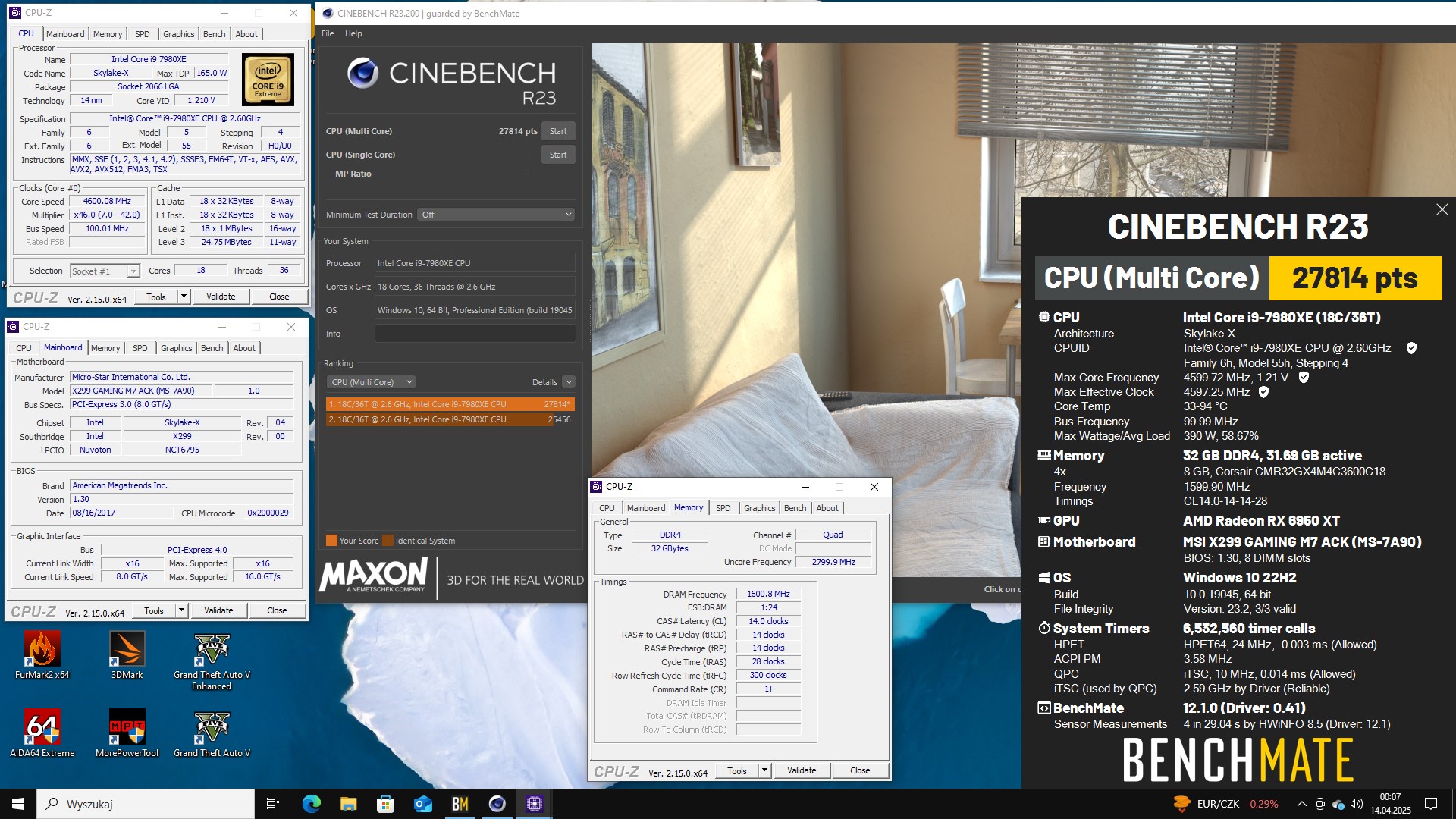Open AIDA64 Extreme desktop icon
The width and height of the screenshot is (1456, 819).
42,733
